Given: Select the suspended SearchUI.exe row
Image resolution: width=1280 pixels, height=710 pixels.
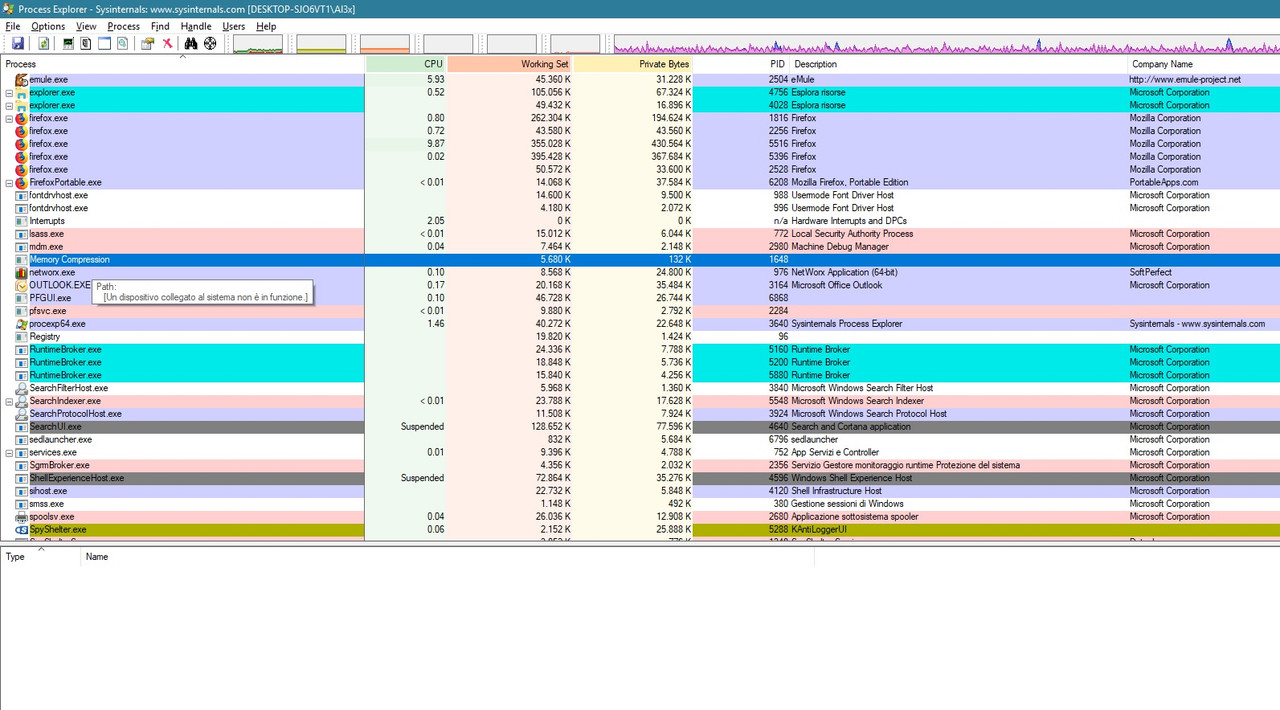Looking at the screenshot, I should (x=640, y=427).
